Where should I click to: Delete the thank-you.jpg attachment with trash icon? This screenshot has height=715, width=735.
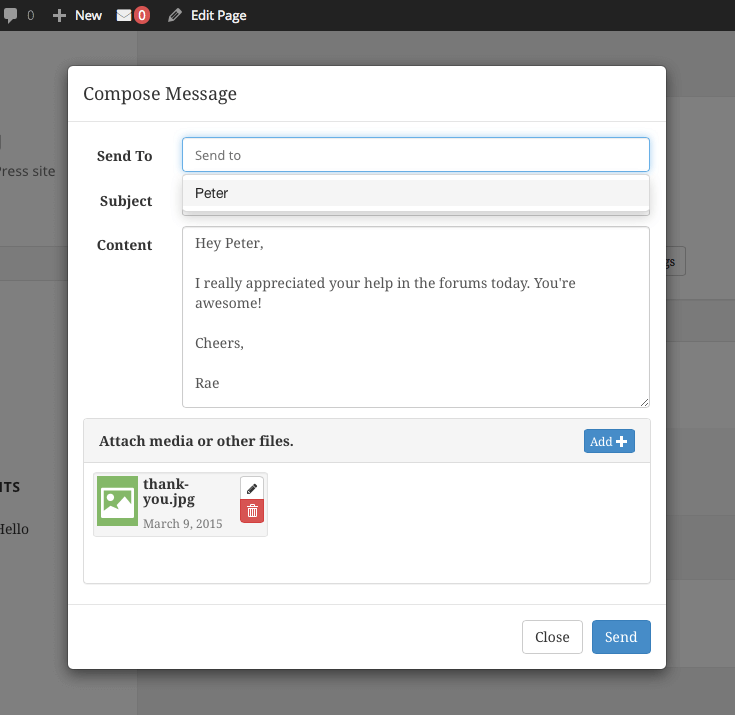[252, 511]
